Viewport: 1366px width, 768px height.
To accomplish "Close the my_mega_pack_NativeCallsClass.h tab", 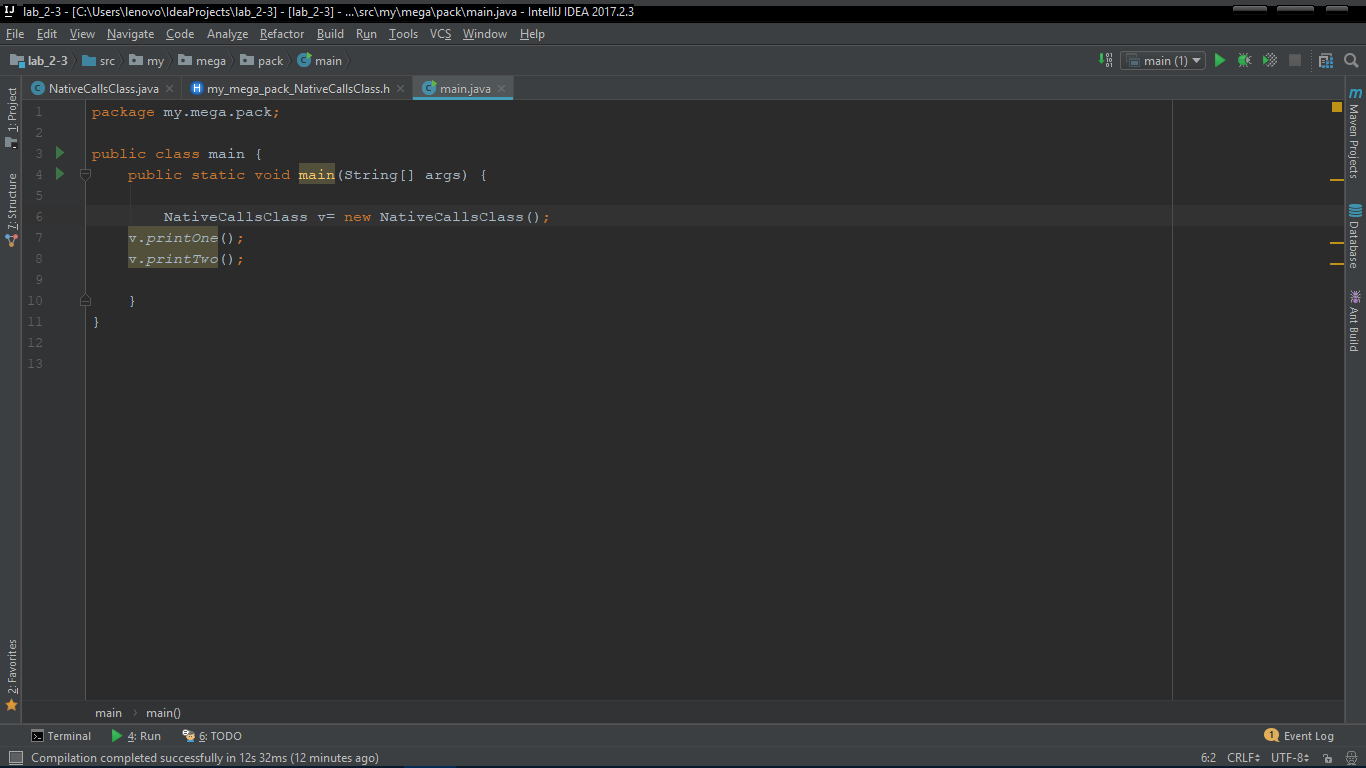I will [x=401, y=89].
